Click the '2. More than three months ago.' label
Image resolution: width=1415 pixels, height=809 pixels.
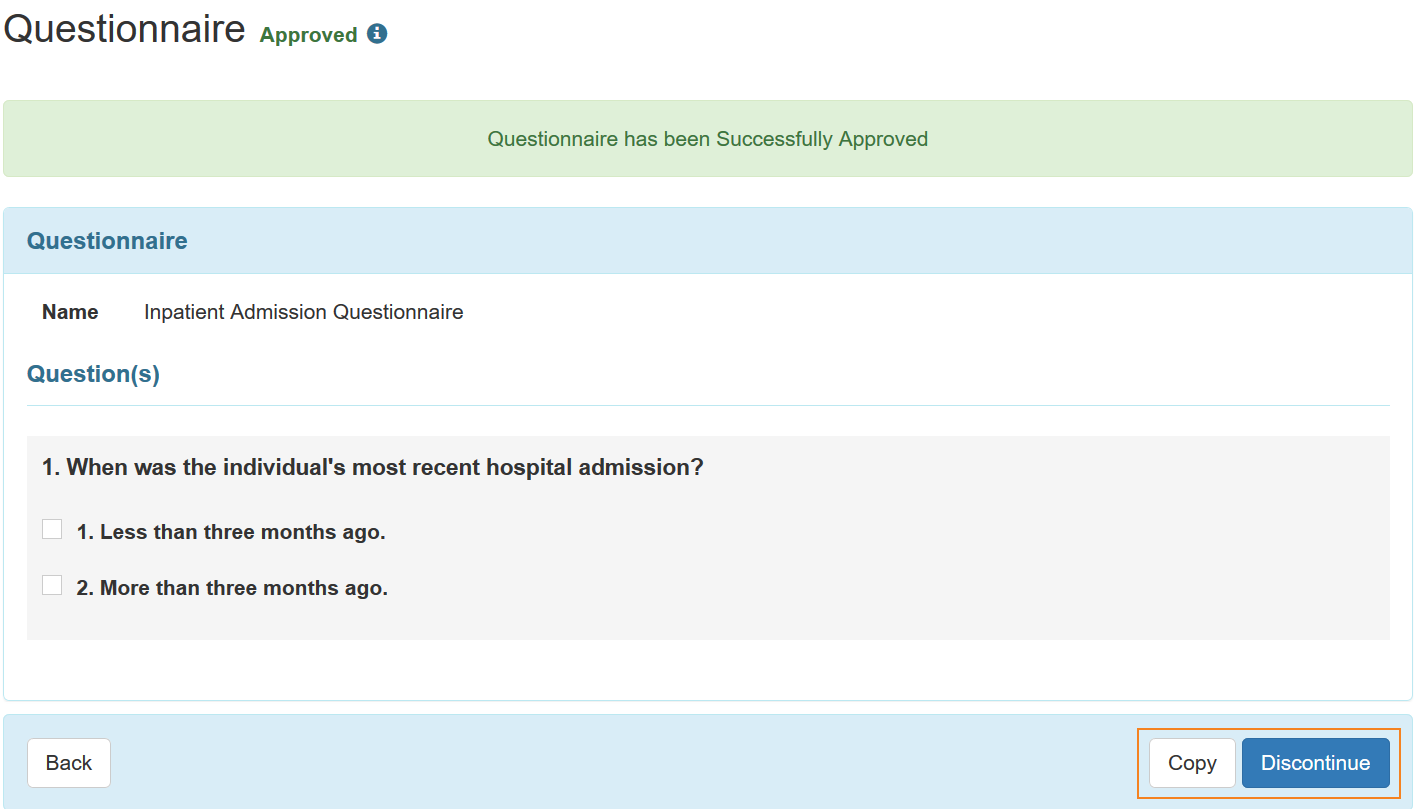click(x=232, y=588)
